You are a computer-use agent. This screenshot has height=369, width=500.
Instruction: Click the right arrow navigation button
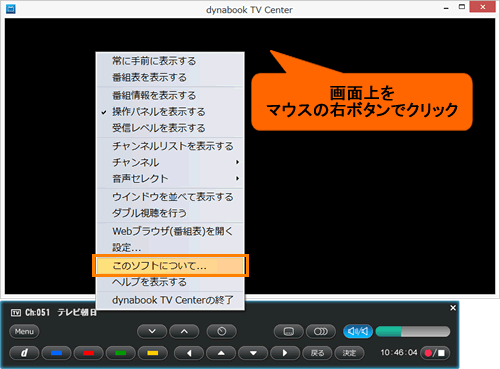click(285, 353)
